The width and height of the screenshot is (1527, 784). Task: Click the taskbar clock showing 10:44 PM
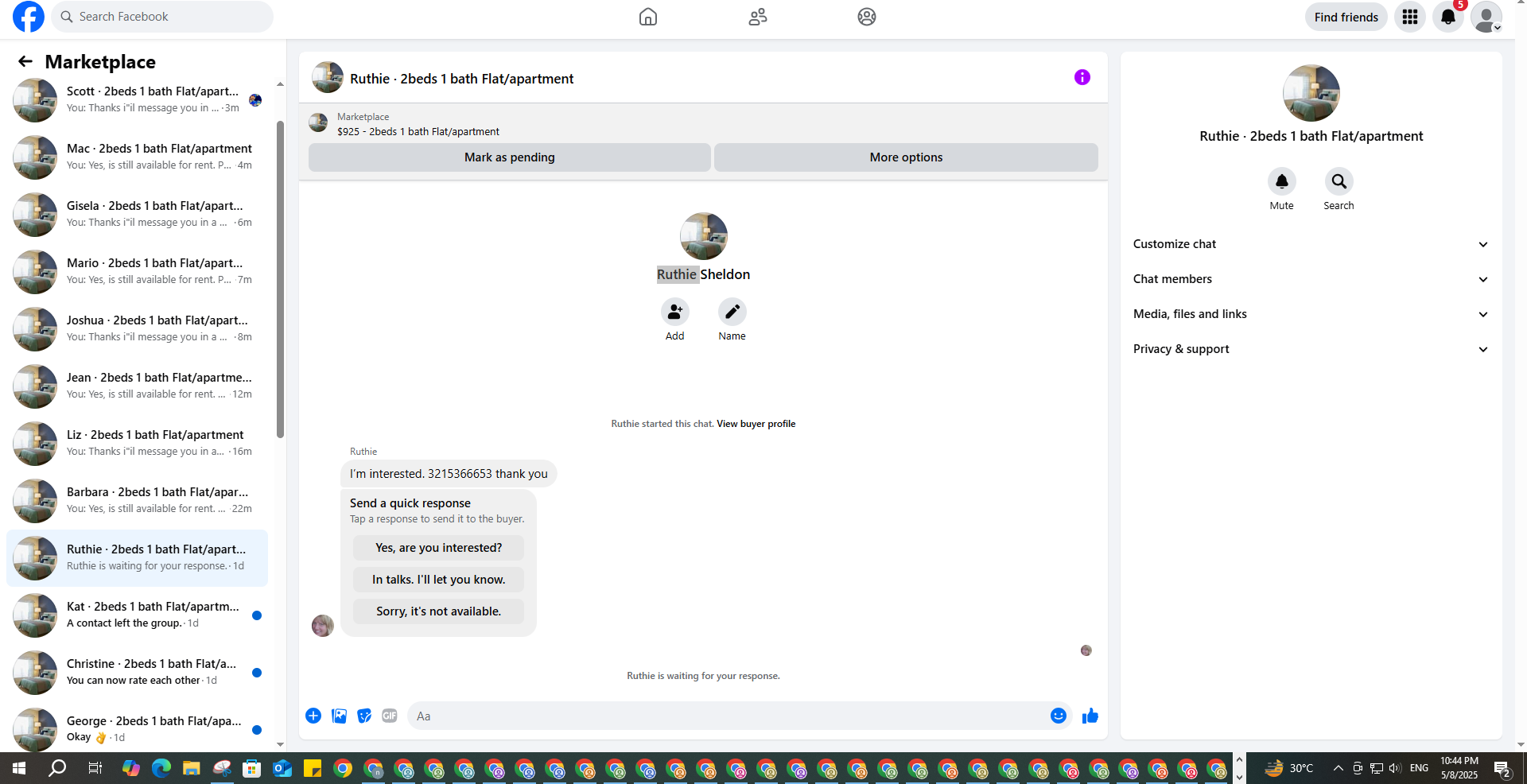[x=1459, y=768]
